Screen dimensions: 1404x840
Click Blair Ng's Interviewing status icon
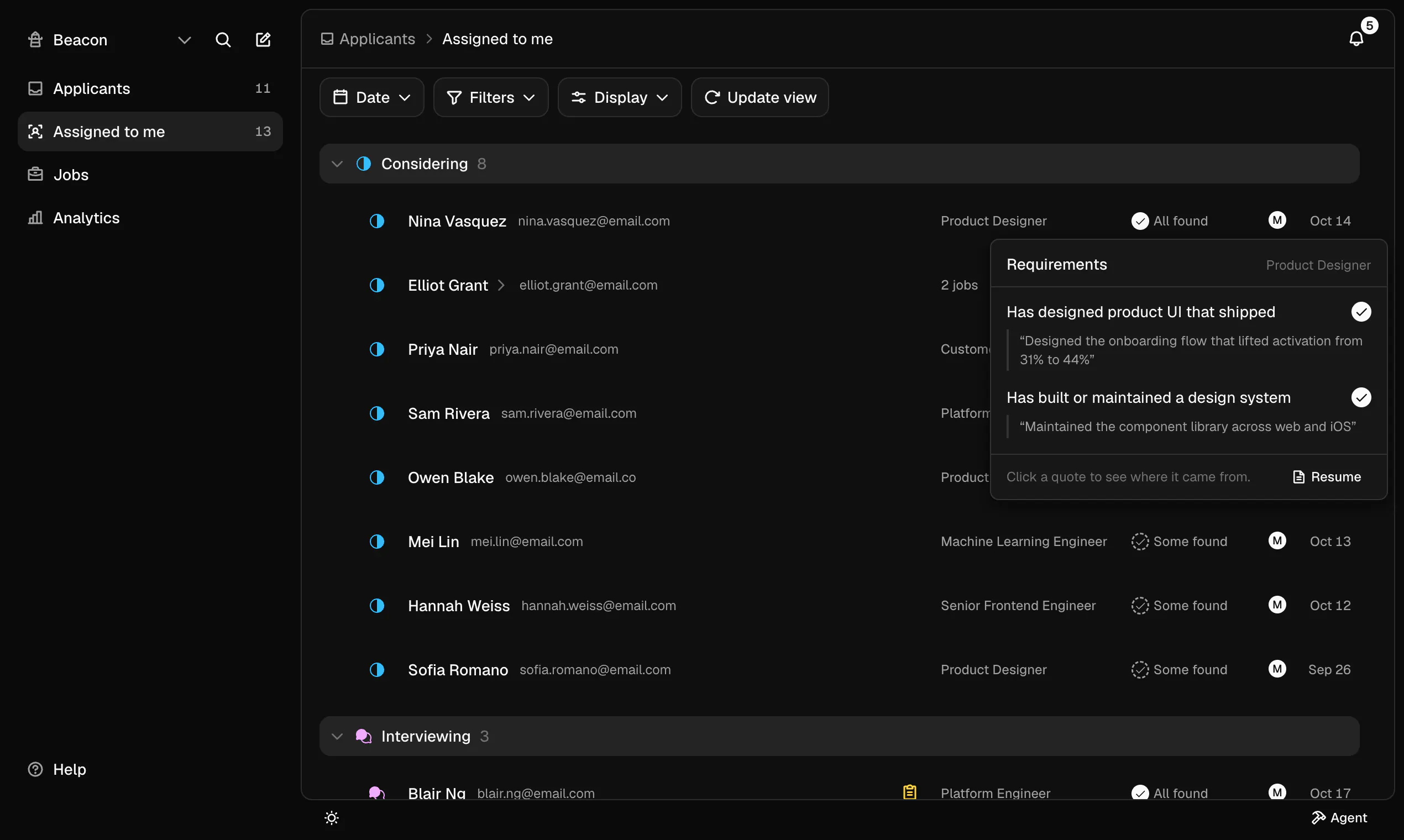[x=377, y=793]
